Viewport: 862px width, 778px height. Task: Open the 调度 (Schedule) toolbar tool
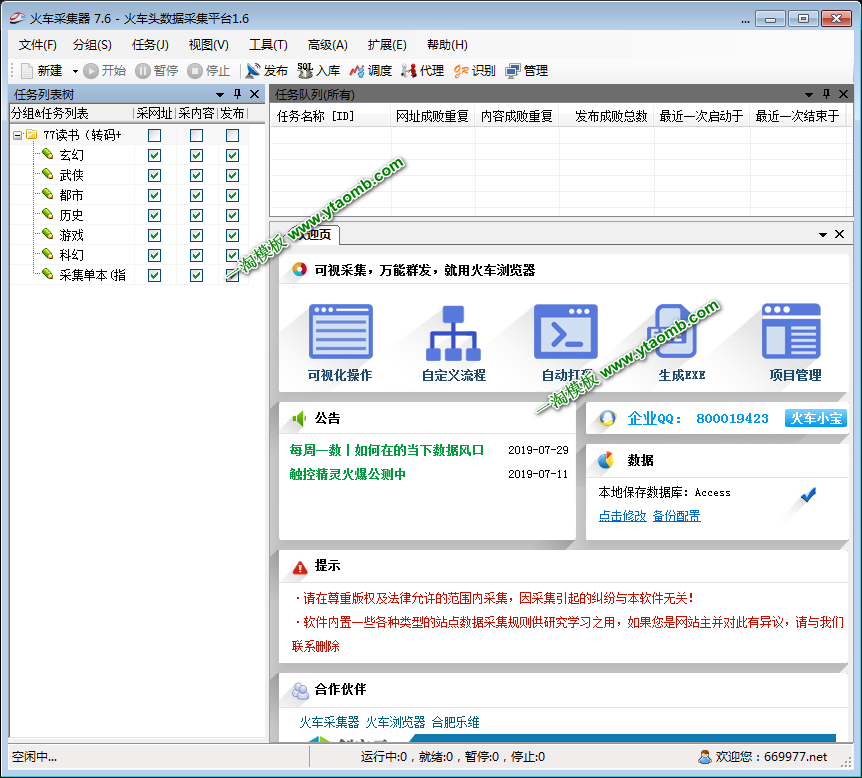[x=371, y=71]
